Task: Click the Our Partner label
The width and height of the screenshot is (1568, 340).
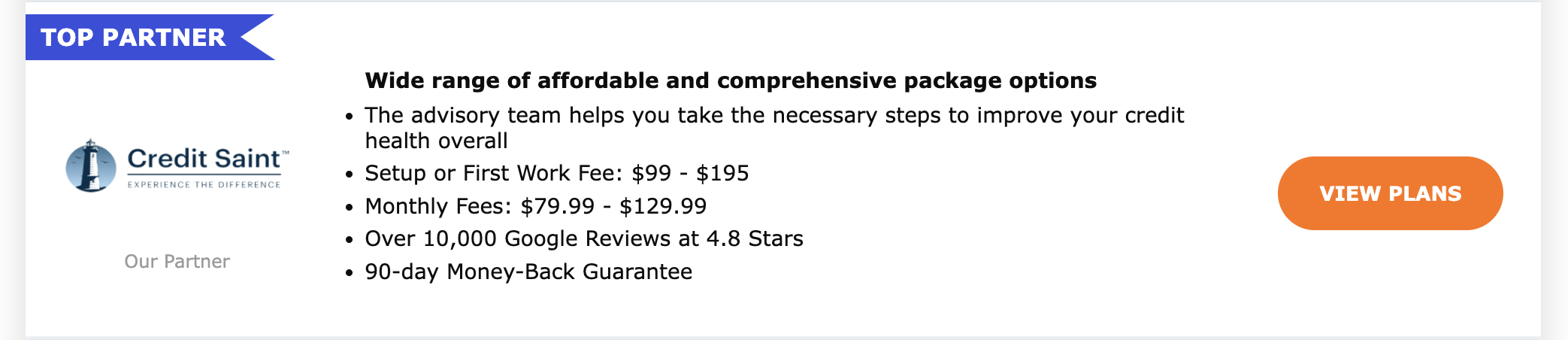Action: [x=177, y=261]
